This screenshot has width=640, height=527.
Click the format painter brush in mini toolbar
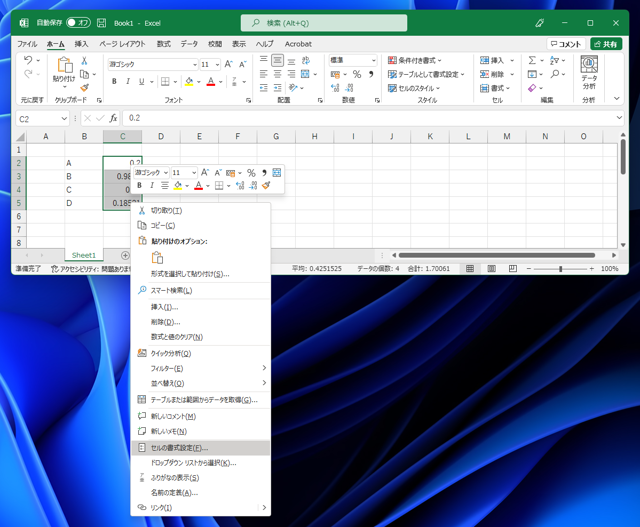266,185
